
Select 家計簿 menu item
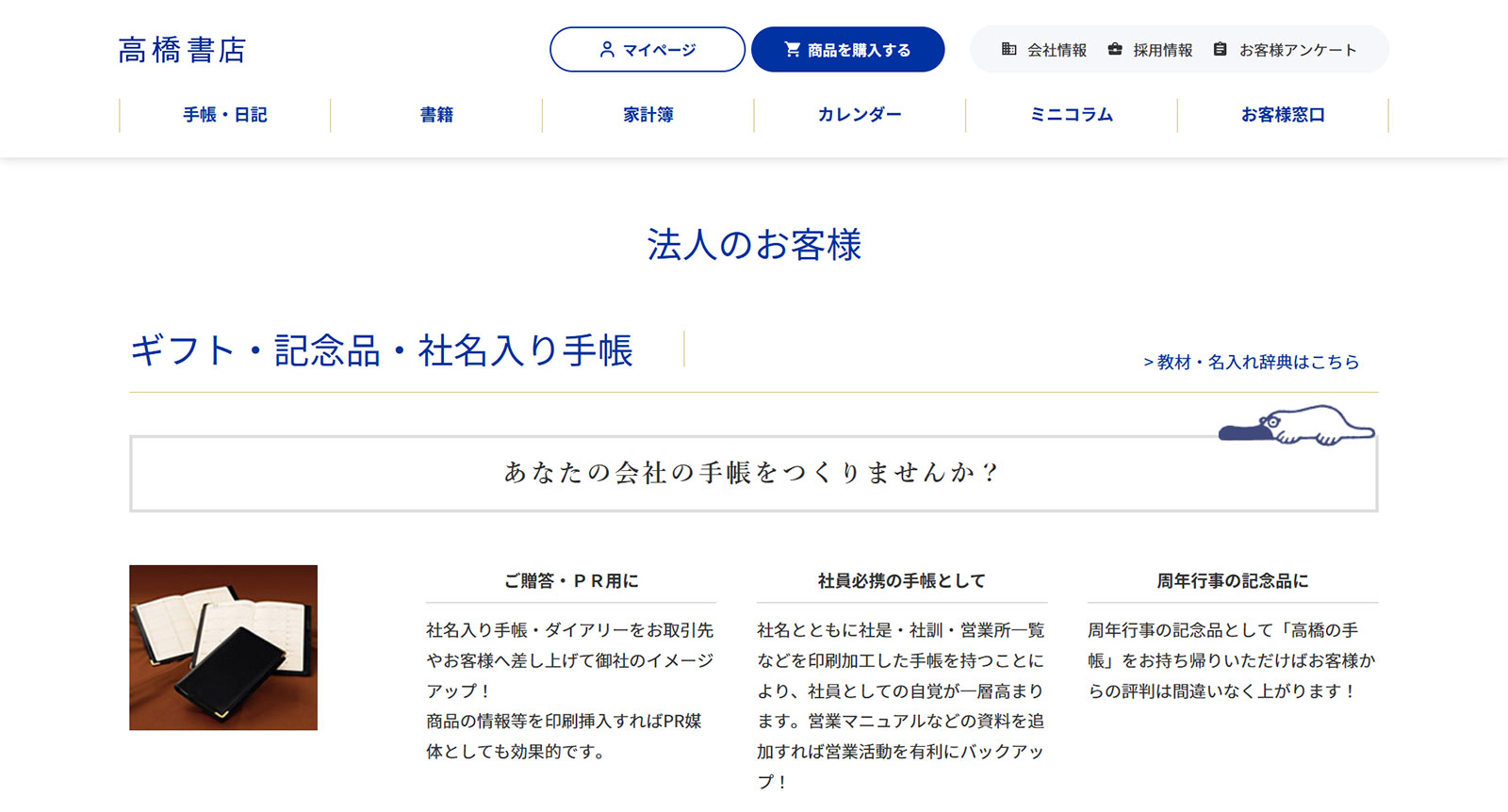tap(648, 115)
